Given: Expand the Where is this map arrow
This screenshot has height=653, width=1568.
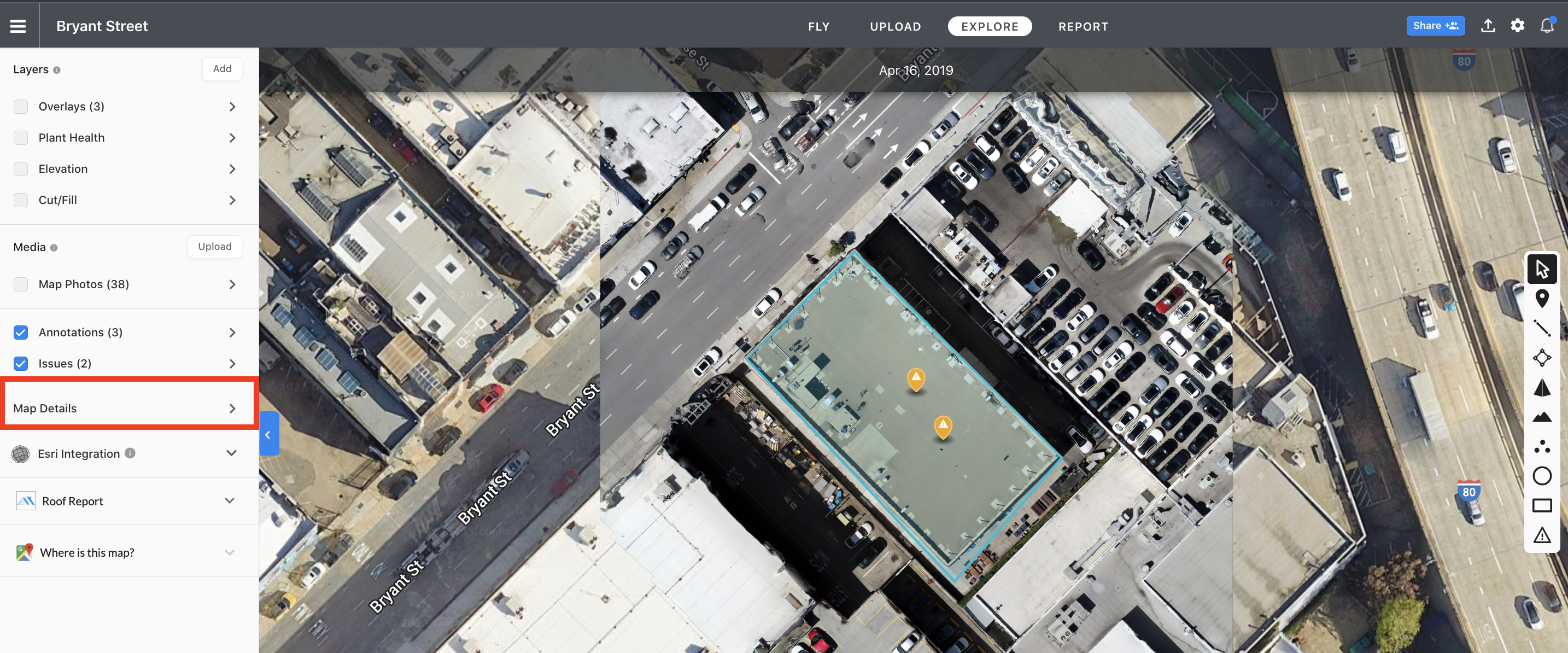Looking at the screenshot, I should point(230,552).
